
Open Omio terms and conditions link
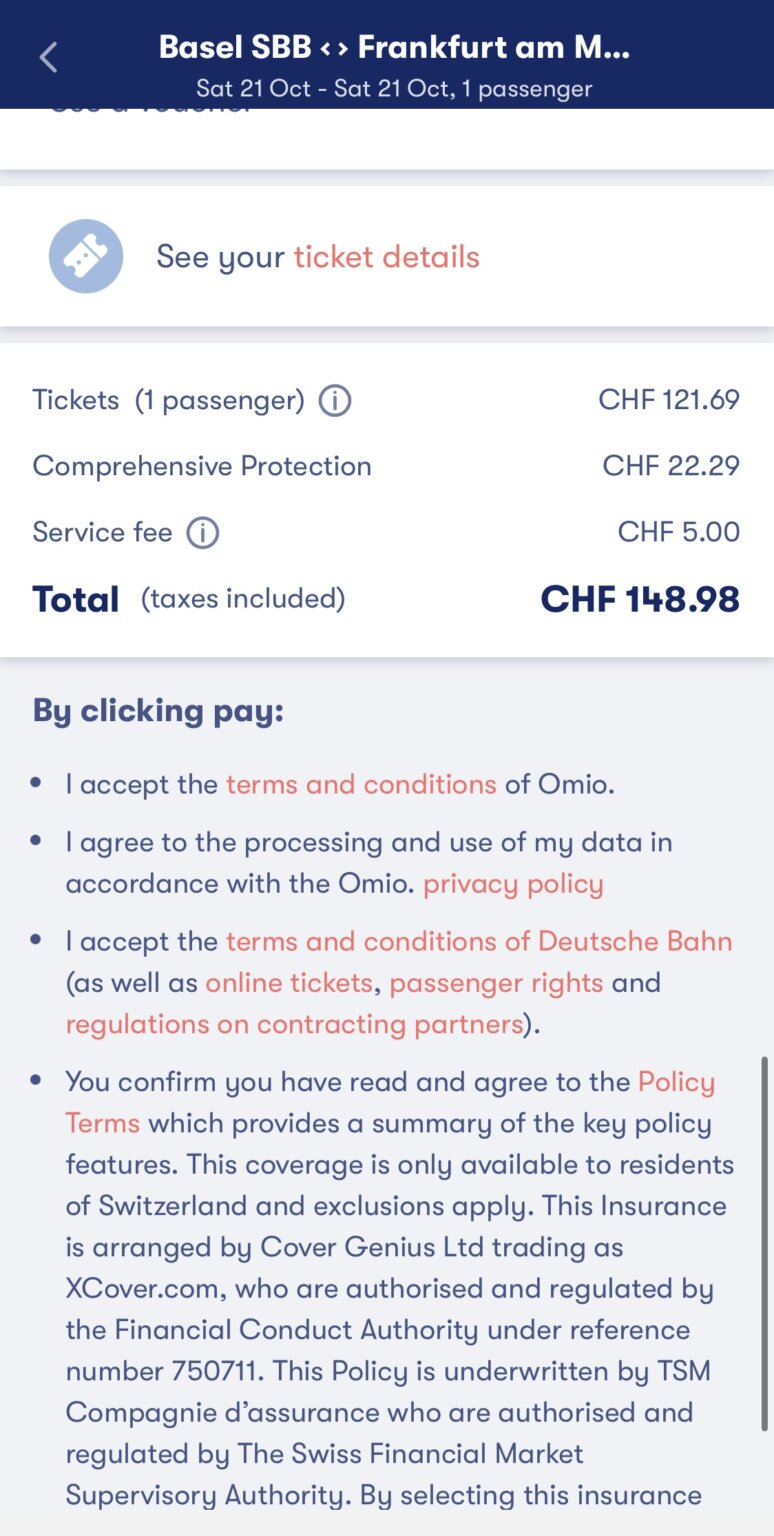point(361,784)
